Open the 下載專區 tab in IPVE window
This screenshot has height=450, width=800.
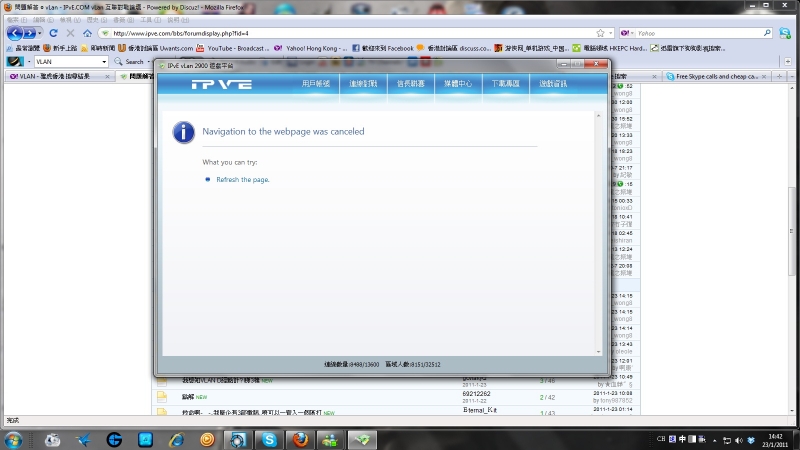click(506, 84)
